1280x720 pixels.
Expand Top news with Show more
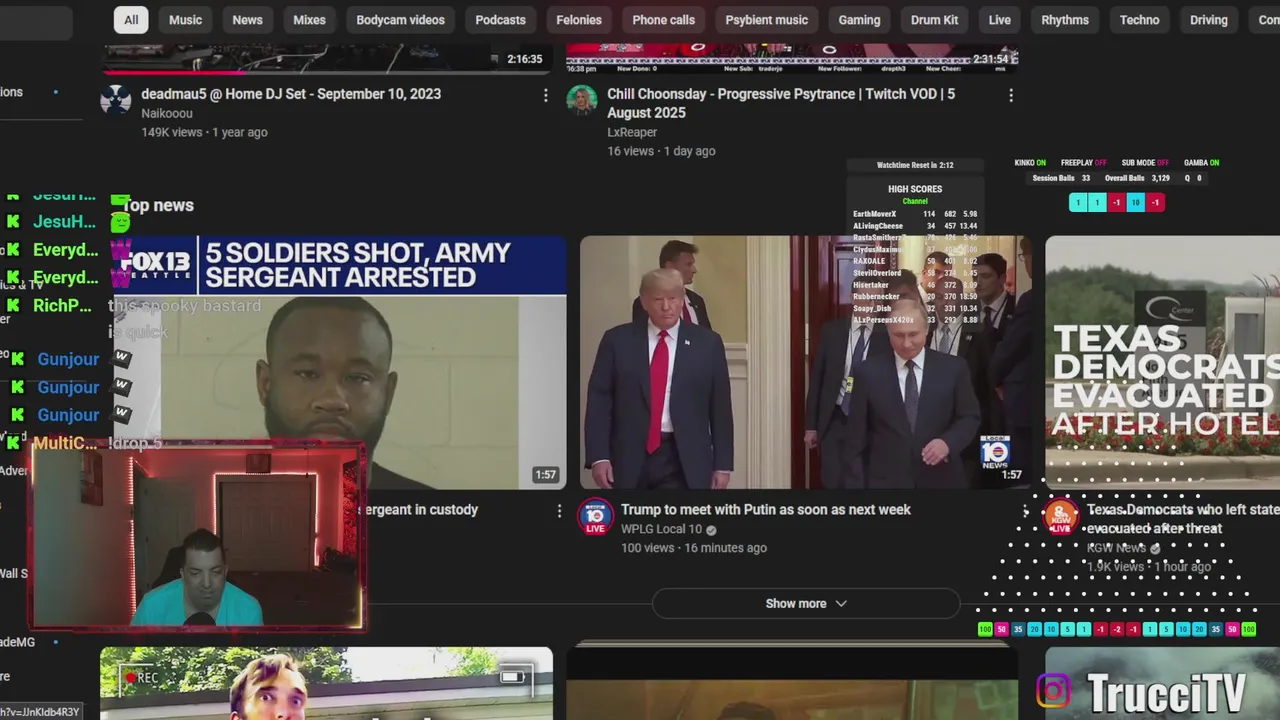tap(806, 604)
